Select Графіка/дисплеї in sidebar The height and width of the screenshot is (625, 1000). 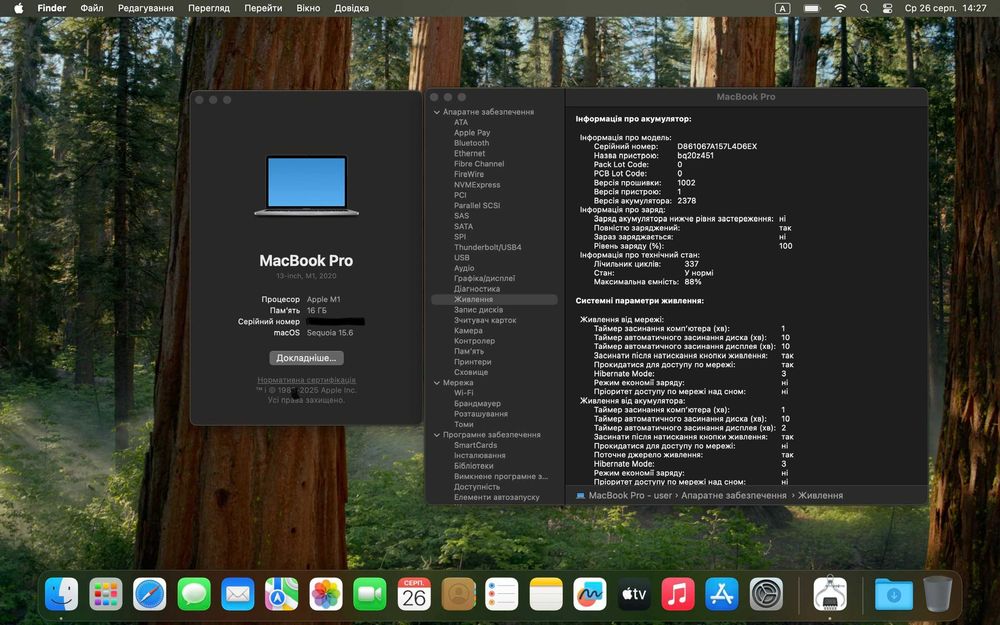click(x=484, y=279)
